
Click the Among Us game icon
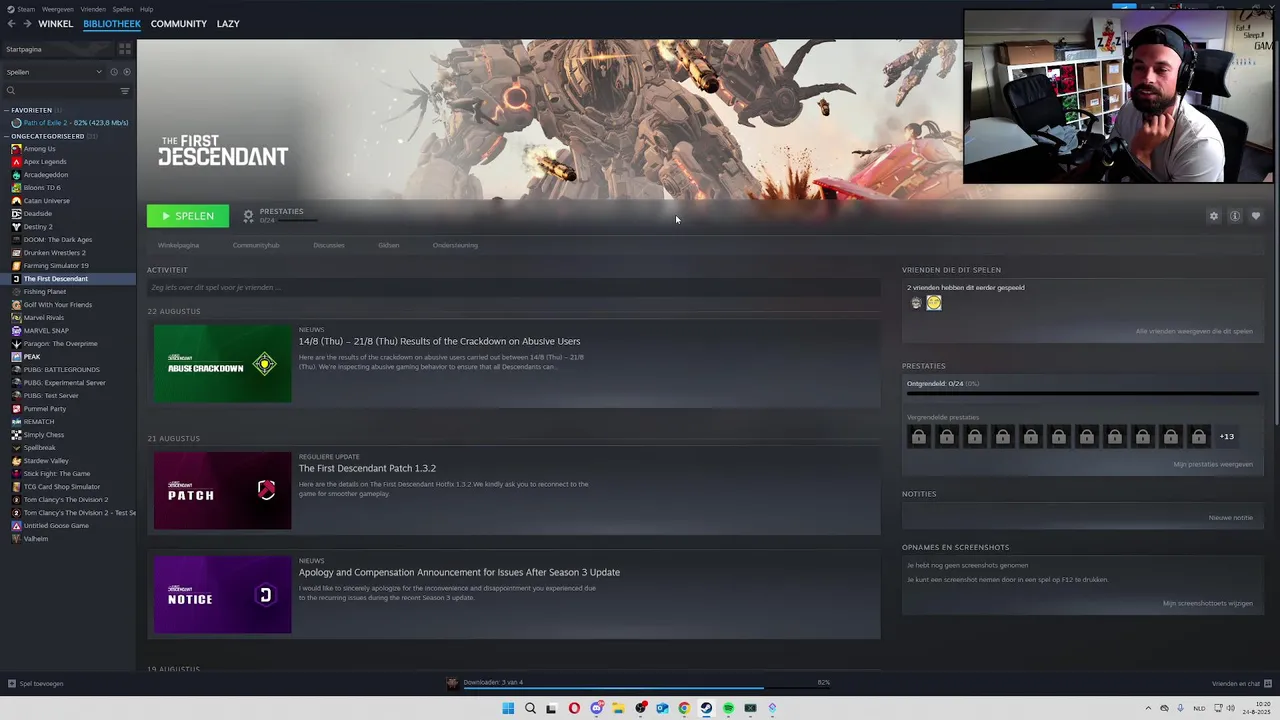[16, 149]
